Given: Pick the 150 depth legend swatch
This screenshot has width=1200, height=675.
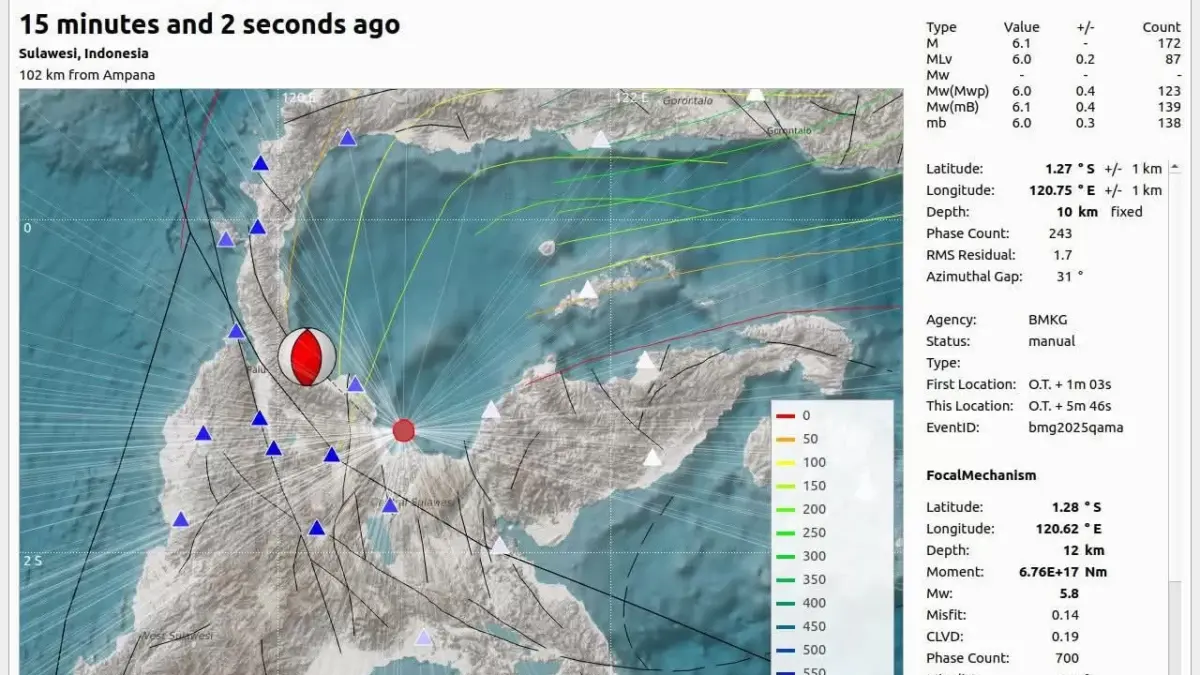Looking at the screenshot, I should coord(785,486).
